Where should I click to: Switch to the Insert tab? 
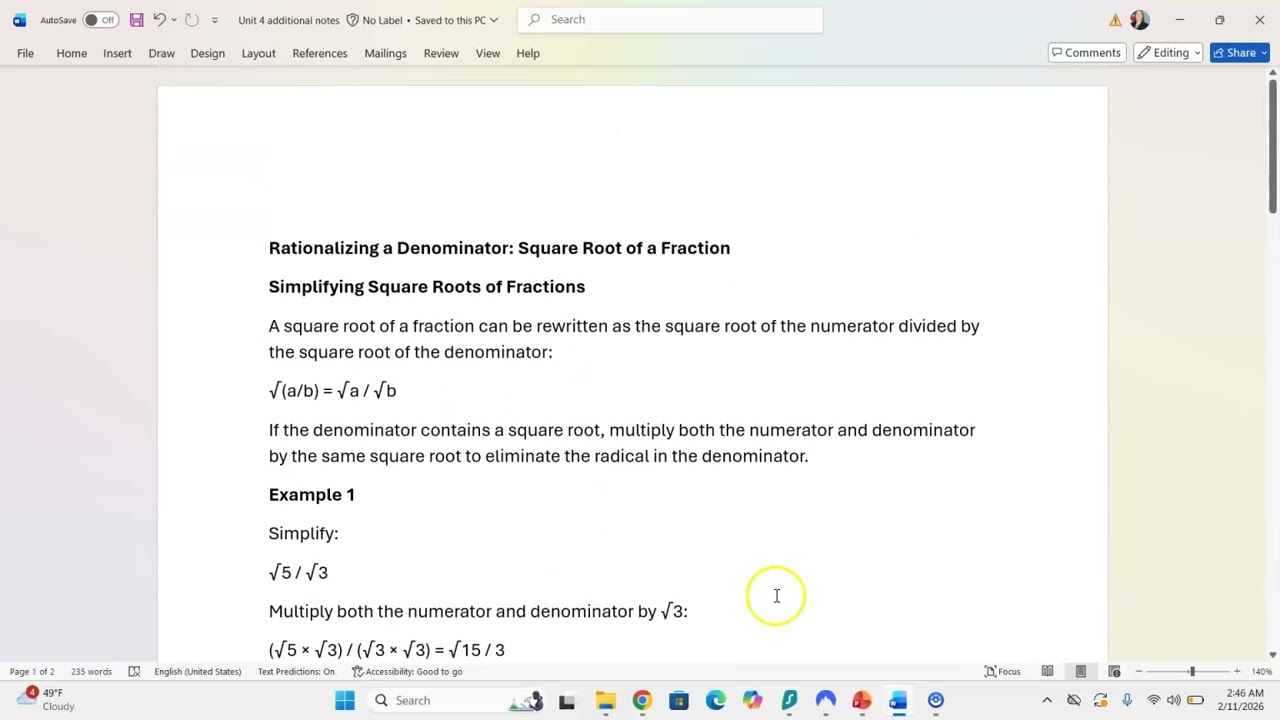pyautogui.click(x=117, y=53)
